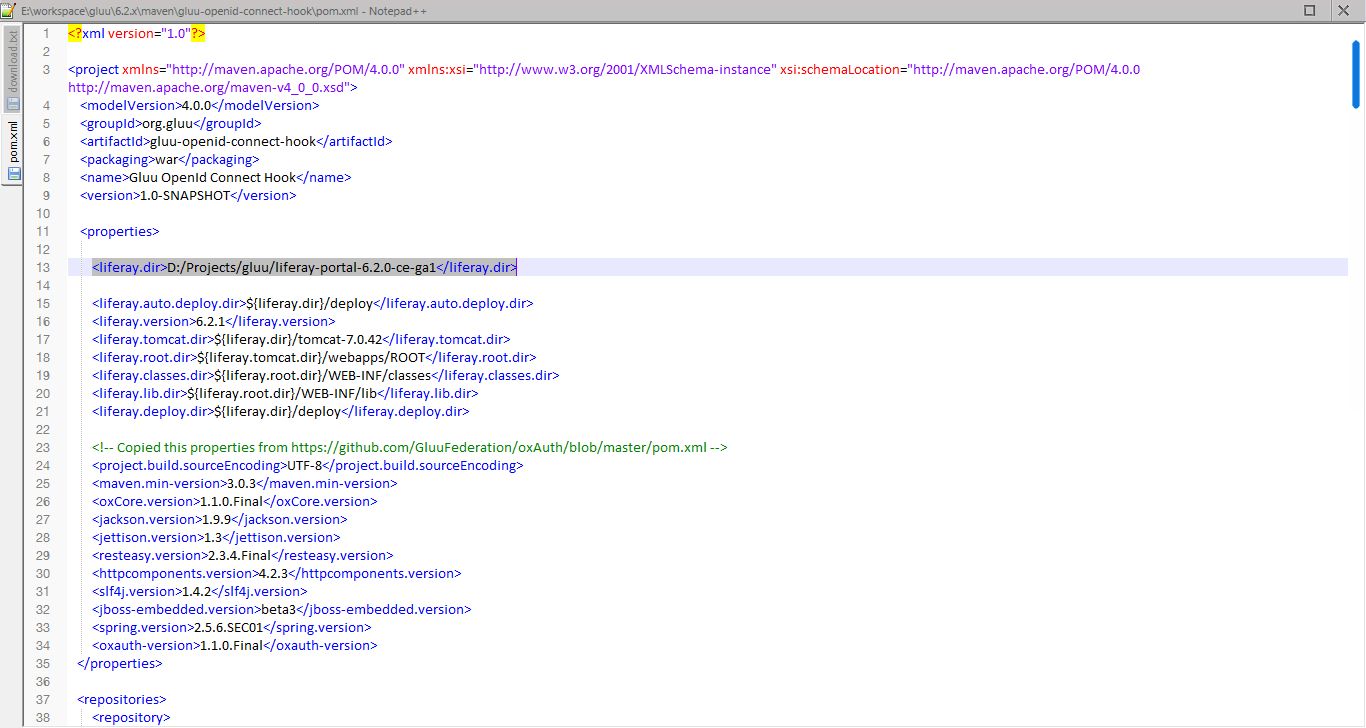The width and height of the screenshot is (1366, 728).
Task: Click the repositories tag on line 37
Action: point(120,699)
